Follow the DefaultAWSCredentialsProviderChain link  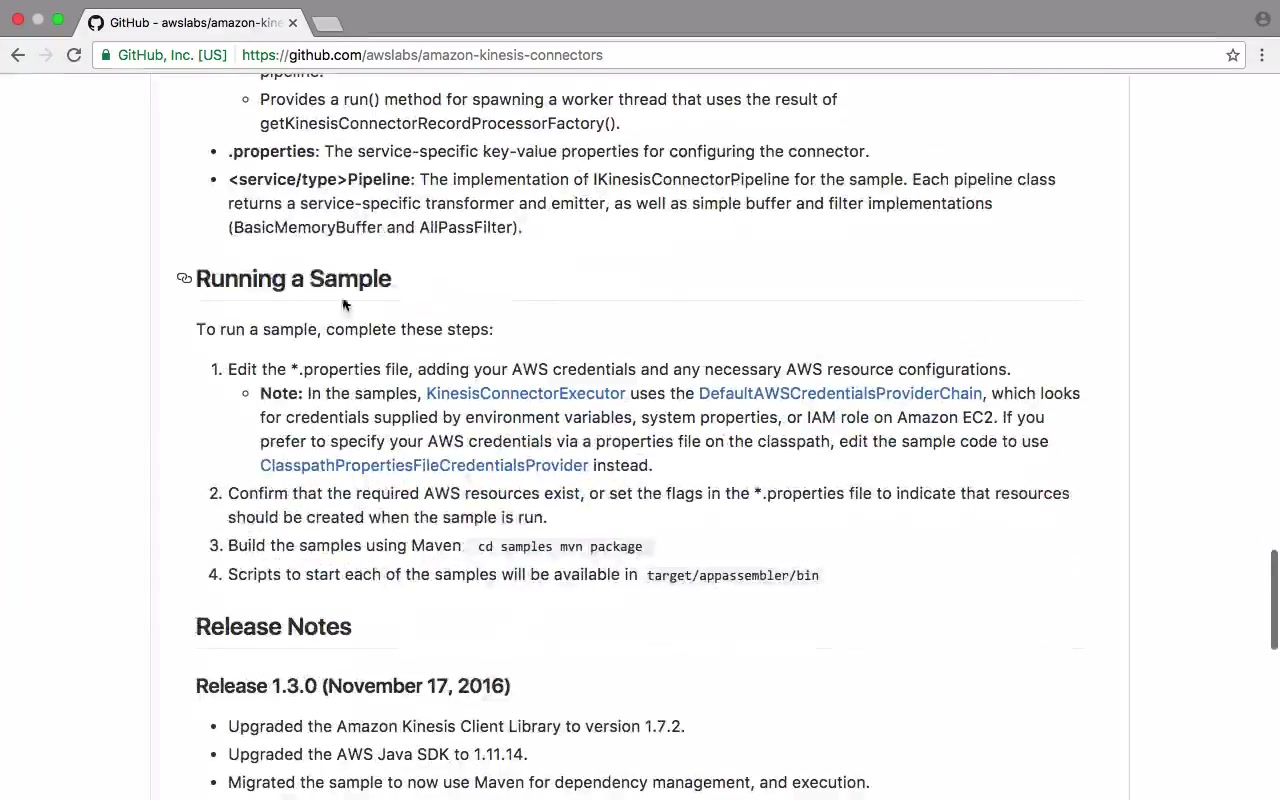(840, 393)
